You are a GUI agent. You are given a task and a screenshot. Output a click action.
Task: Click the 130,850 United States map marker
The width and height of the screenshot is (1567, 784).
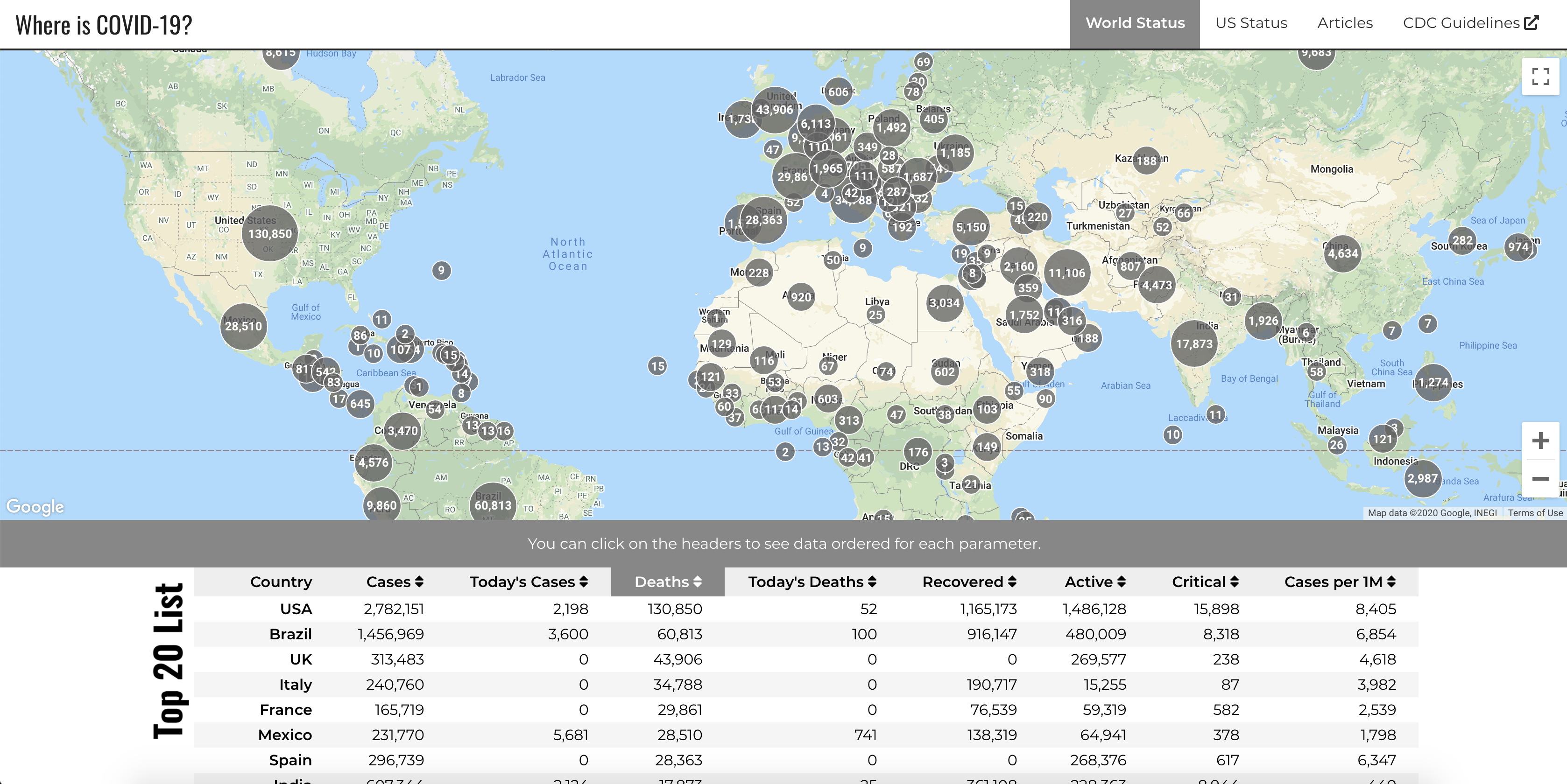tap(269, 234)
